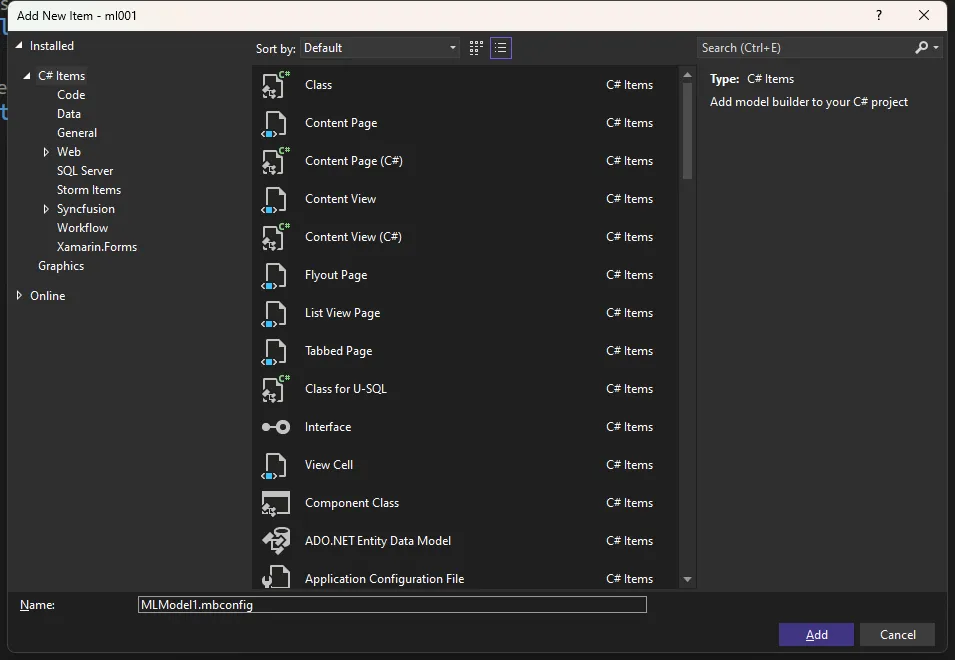Click the Flyout Page template icon
This screenshot has width=955, height=660.
coord(275,275)
